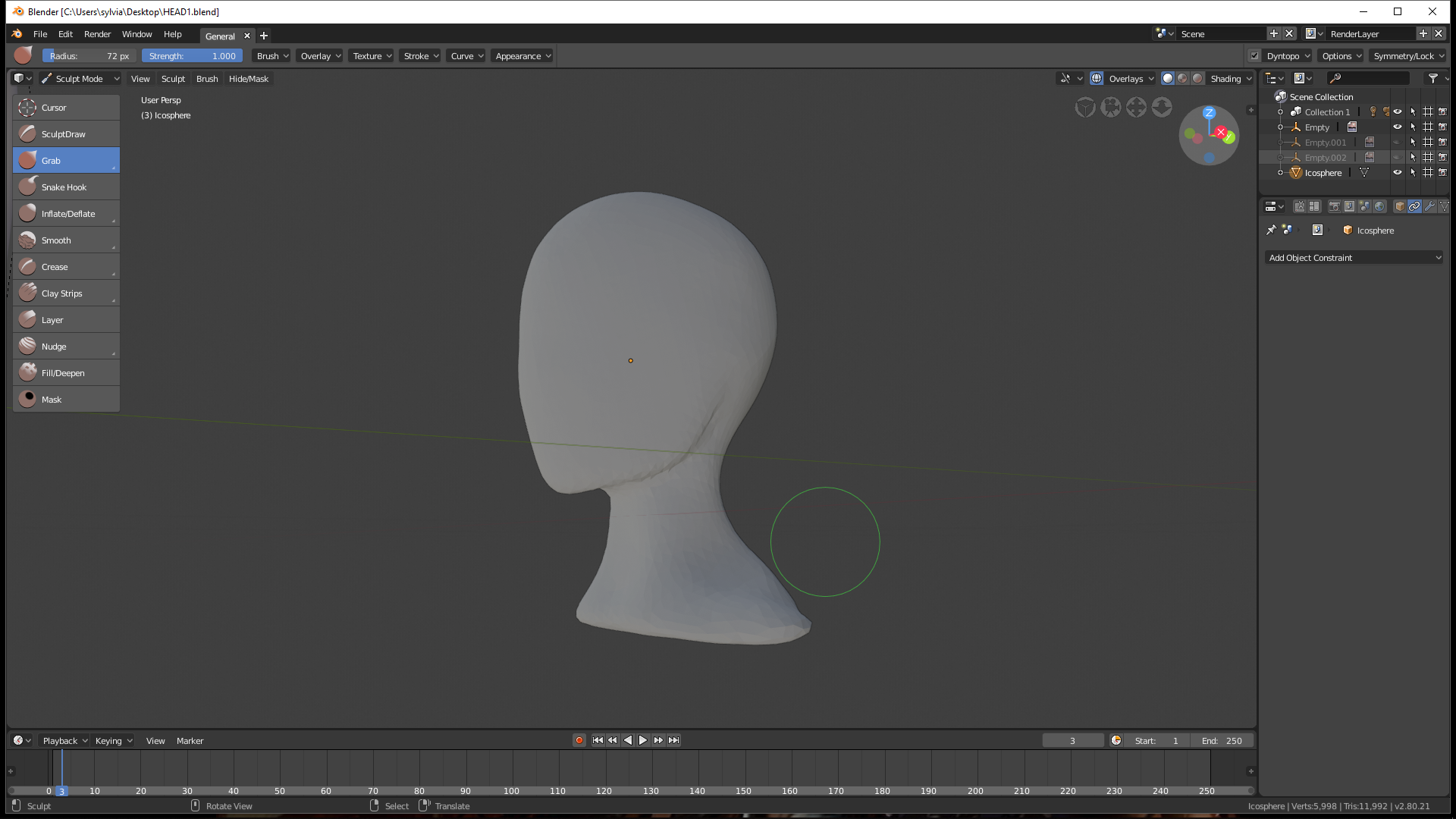Toggle visibility of Collection 1
The image size is (1456, 819).
1397,112
